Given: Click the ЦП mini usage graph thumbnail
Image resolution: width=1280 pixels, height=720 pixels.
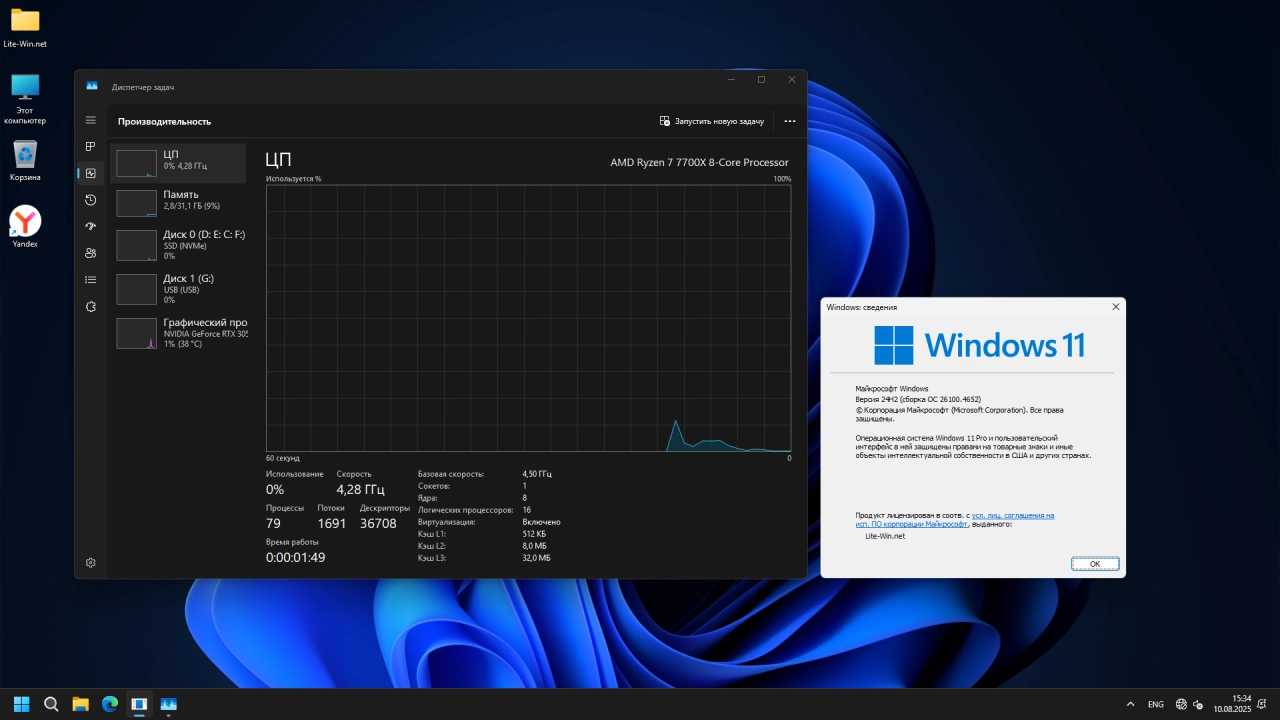Looking at the screenshot, I should (x=137, y=163).
